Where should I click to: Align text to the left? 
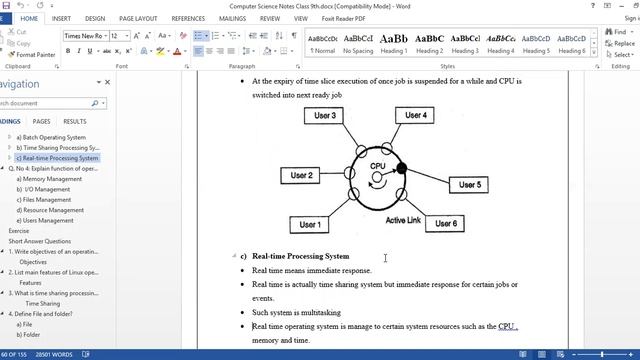[198, 51]
